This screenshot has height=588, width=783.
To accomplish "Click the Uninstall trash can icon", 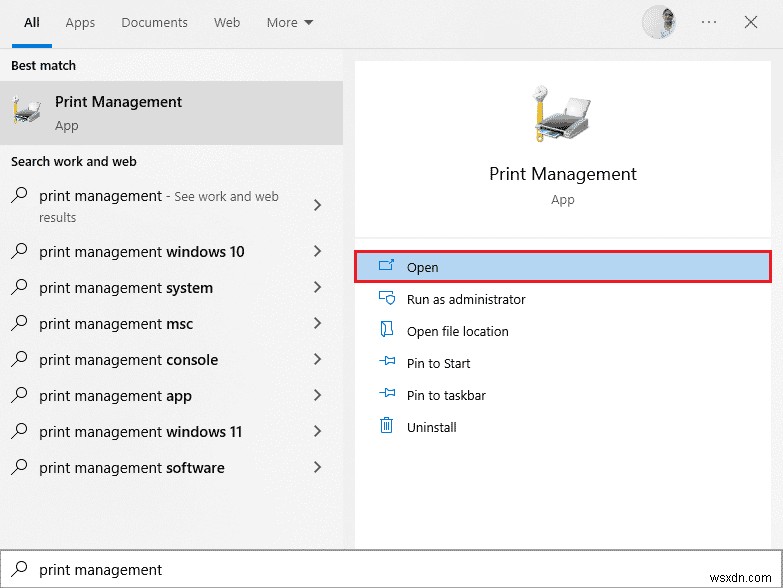I will (x=387, y=427).
